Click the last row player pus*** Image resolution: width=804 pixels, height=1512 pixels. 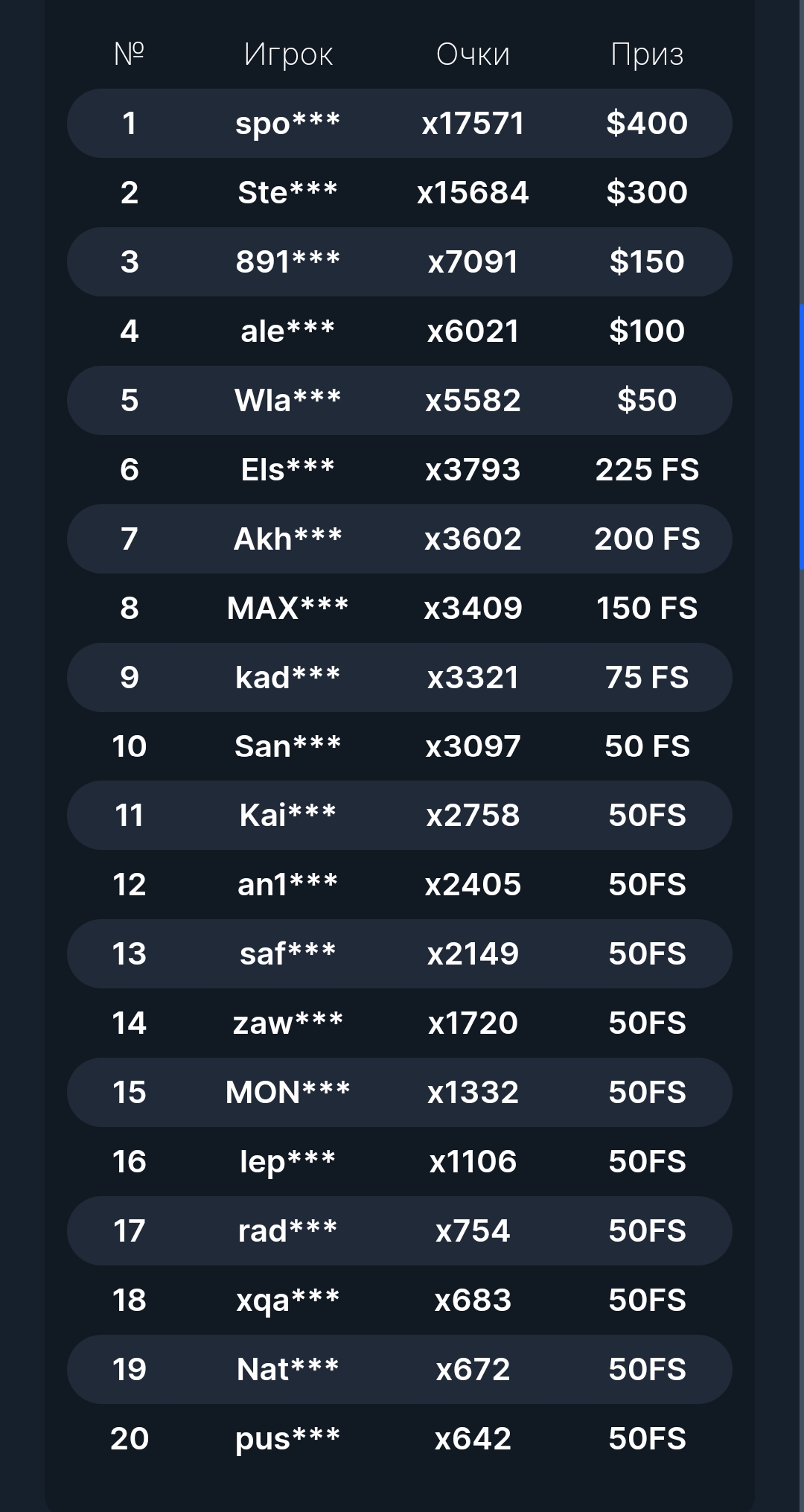(x=288, y=1440)
